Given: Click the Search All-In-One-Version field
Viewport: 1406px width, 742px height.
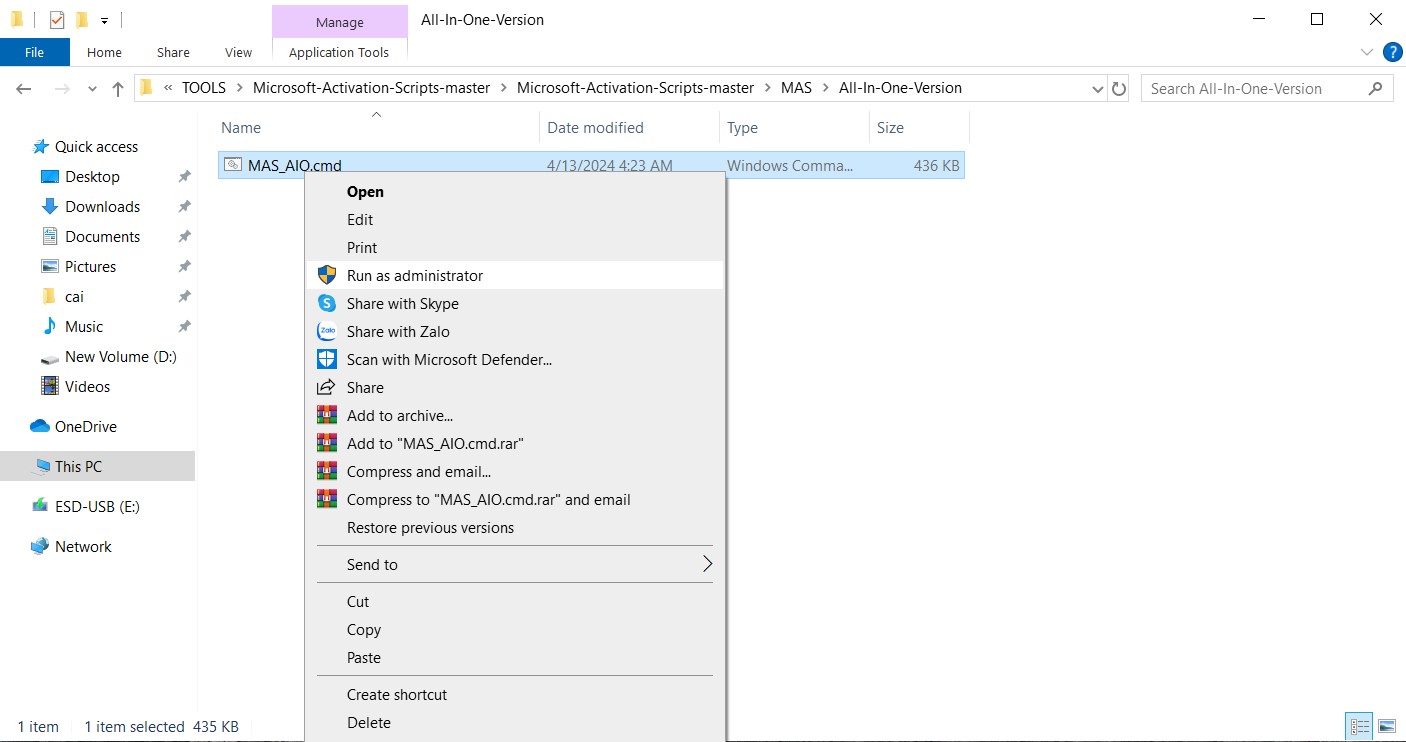Looking at the screenshot, I should tap(1267, 88).
